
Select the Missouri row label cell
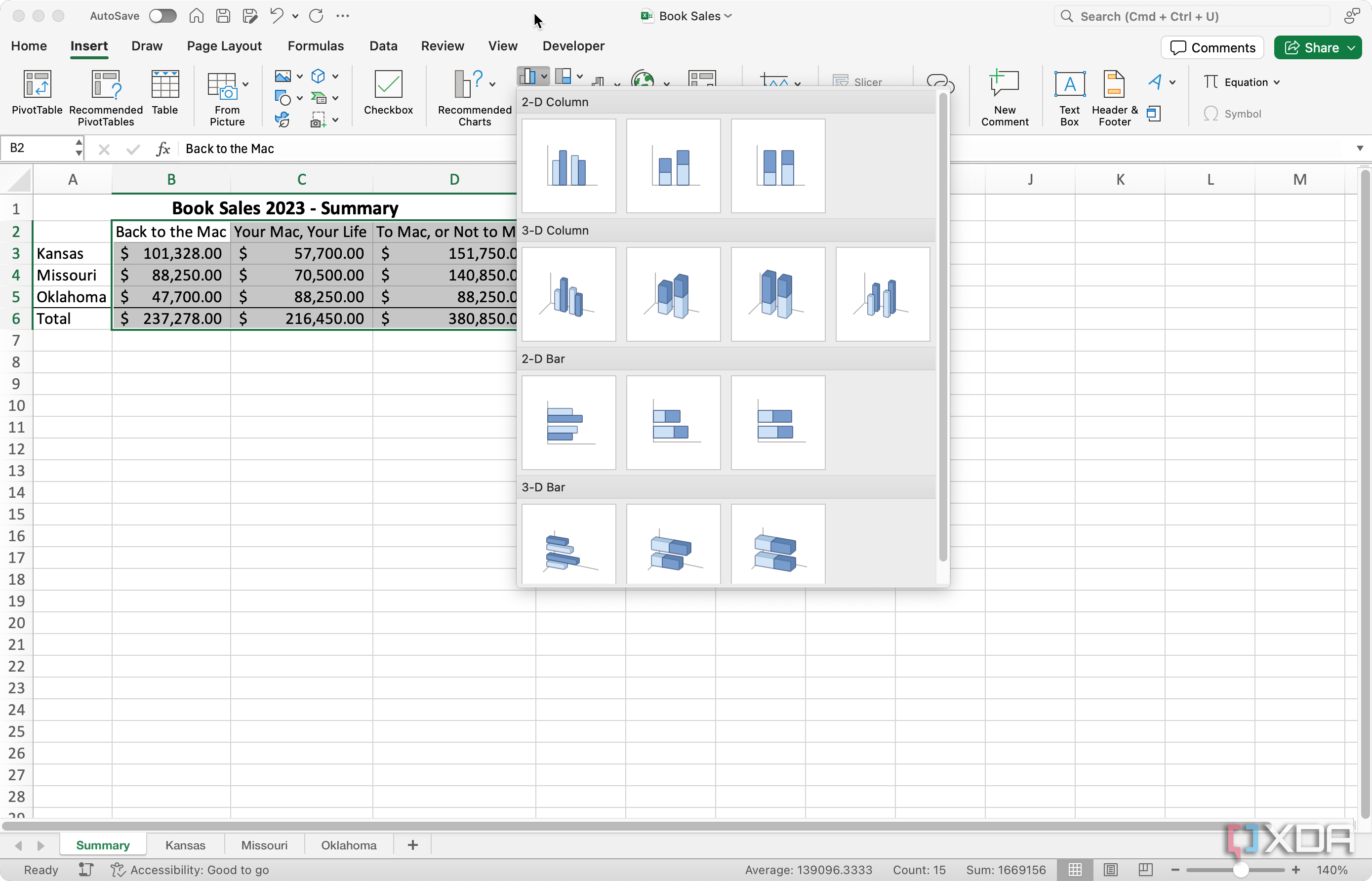[72, 275]
